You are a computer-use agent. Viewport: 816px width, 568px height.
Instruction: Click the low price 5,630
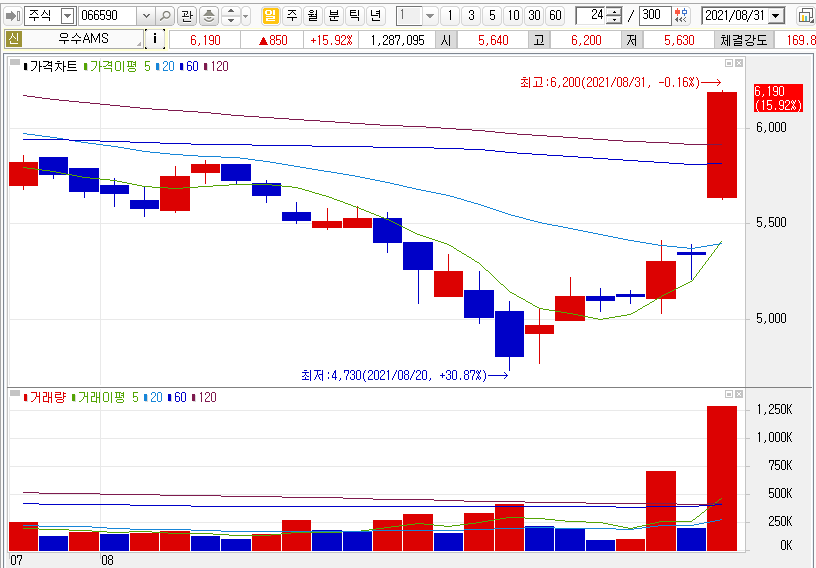pyautogui.click(x=679, y=40)
